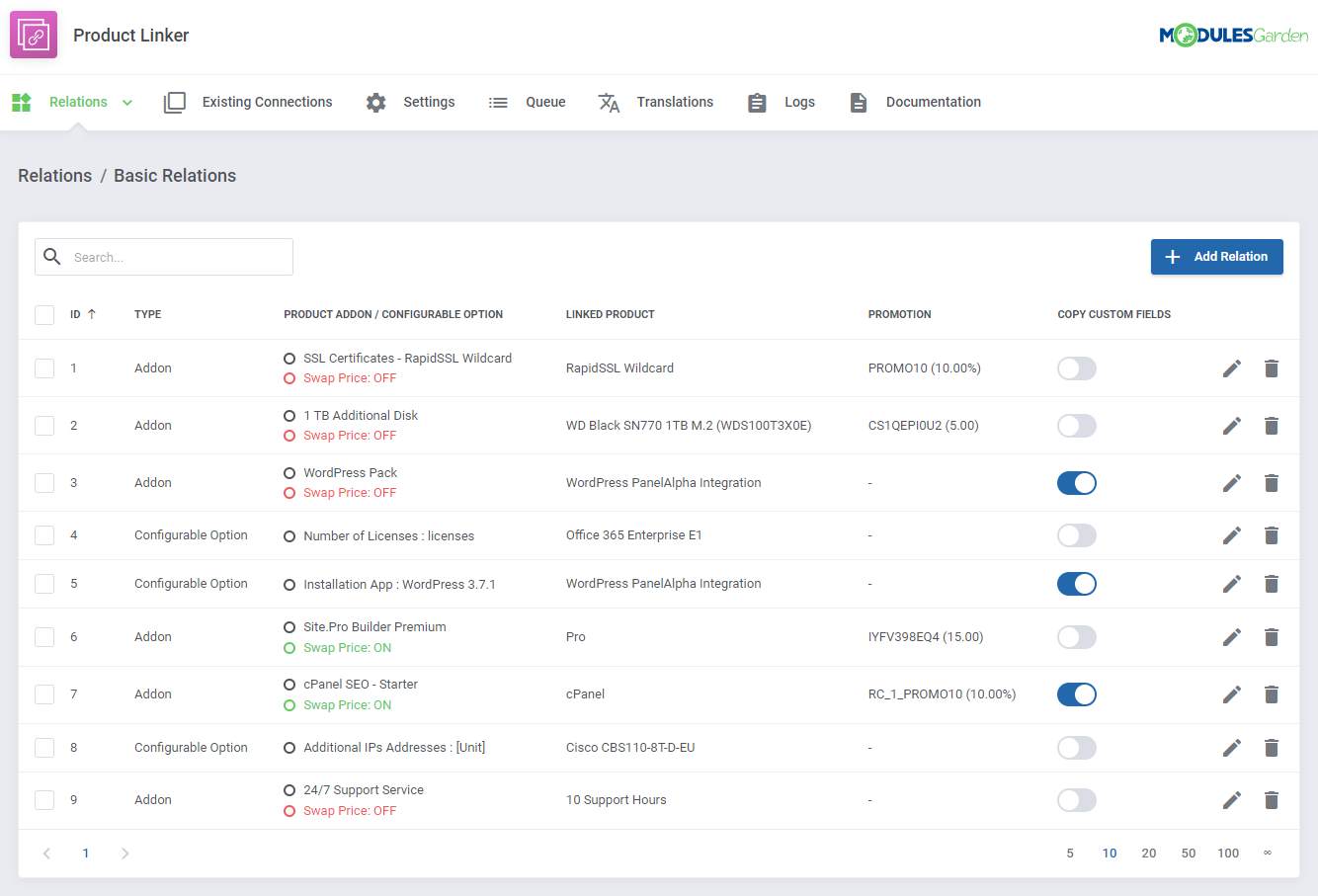Screen dimensions: 1318x896
Task: Click the edit pencil for RapidSSL Wildcard row
Action: pyautogui.click(x=1231, y=368)
